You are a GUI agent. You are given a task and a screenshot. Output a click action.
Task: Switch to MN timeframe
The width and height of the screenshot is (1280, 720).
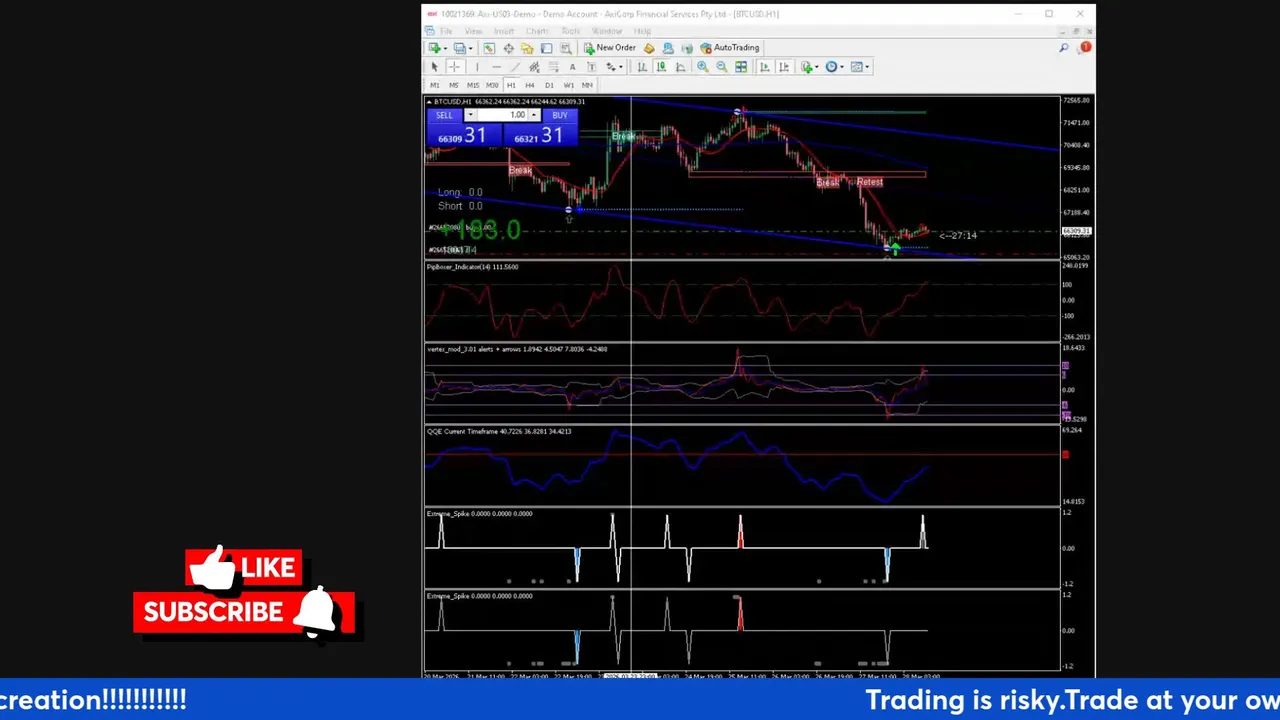pyautogui.click(x=587, y=85)
